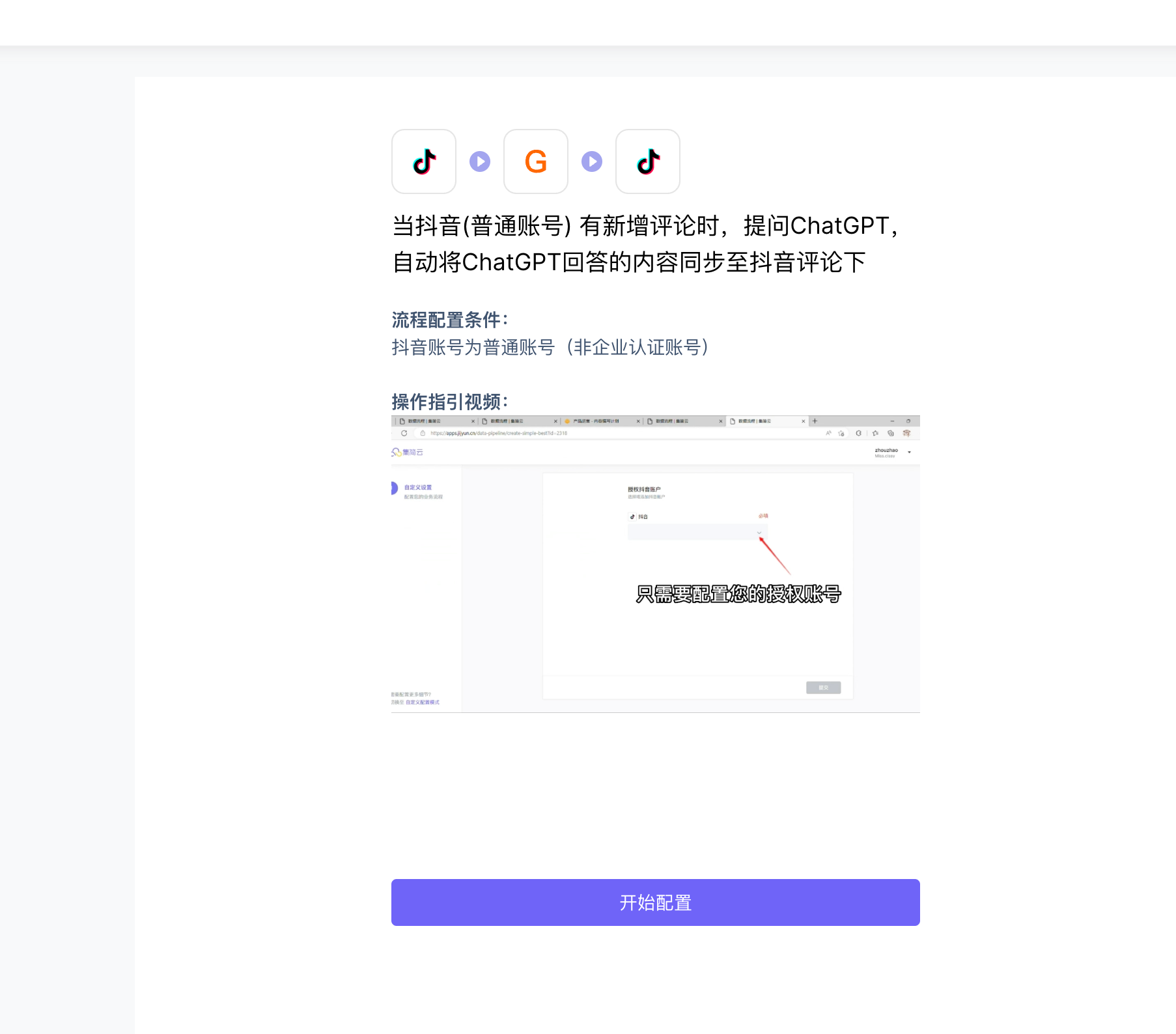Click the orange ChatGPT G icon
Screen dimensions: 1176x1034
tap(536, 161)
